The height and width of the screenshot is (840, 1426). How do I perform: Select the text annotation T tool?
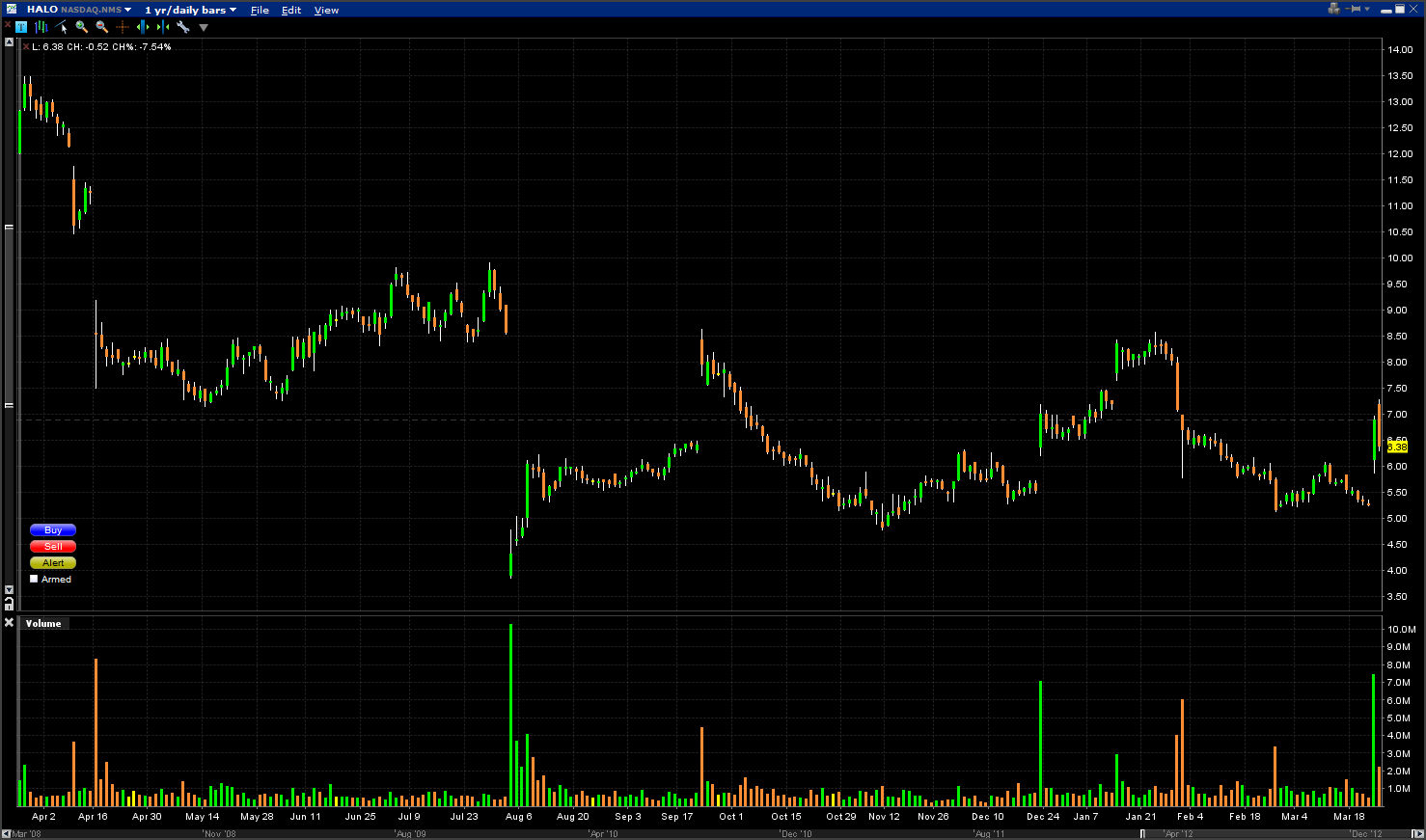point(21,27)
